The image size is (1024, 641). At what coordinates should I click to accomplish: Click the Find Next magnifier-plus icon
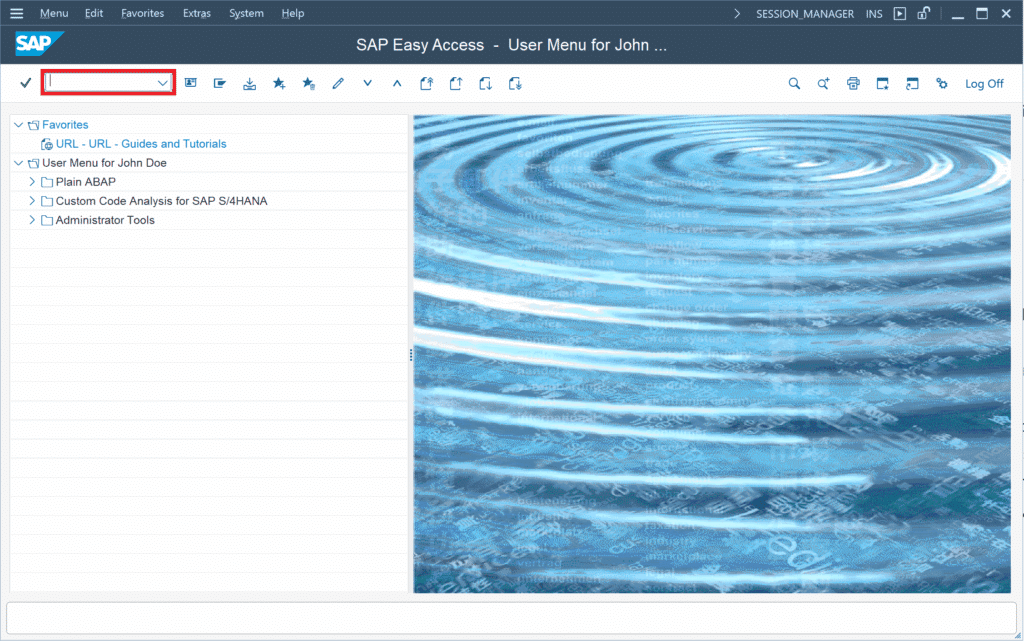[823, 84]
